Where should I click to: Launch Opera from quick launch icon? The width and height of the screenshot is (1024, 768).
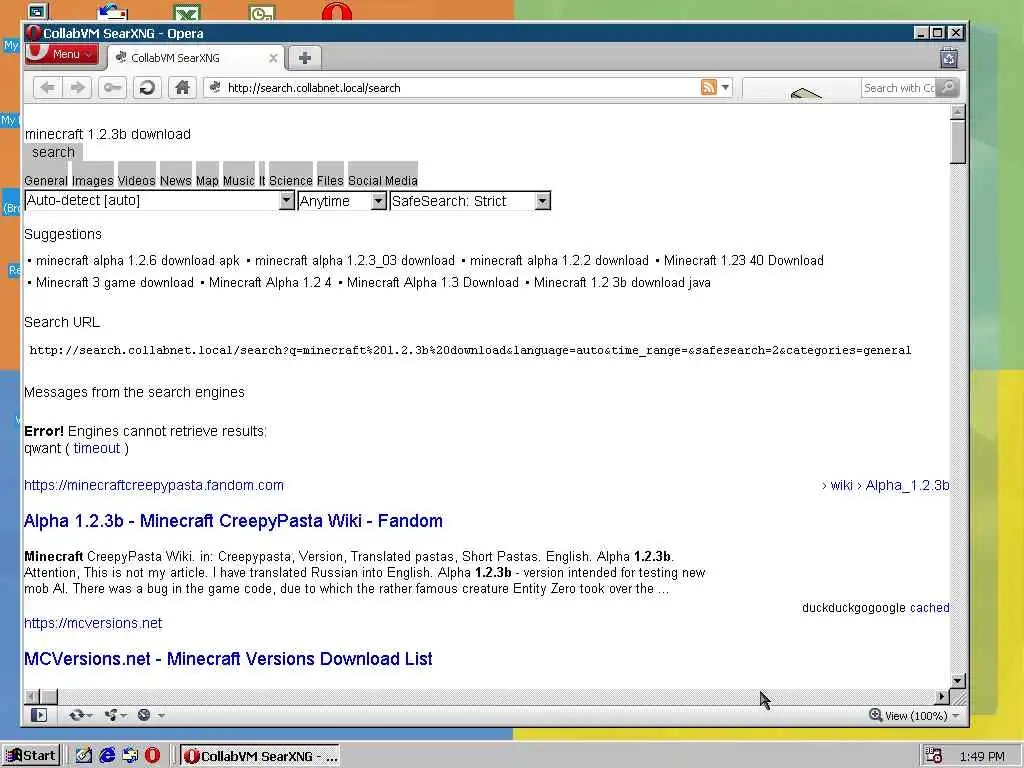coord(152,756)
